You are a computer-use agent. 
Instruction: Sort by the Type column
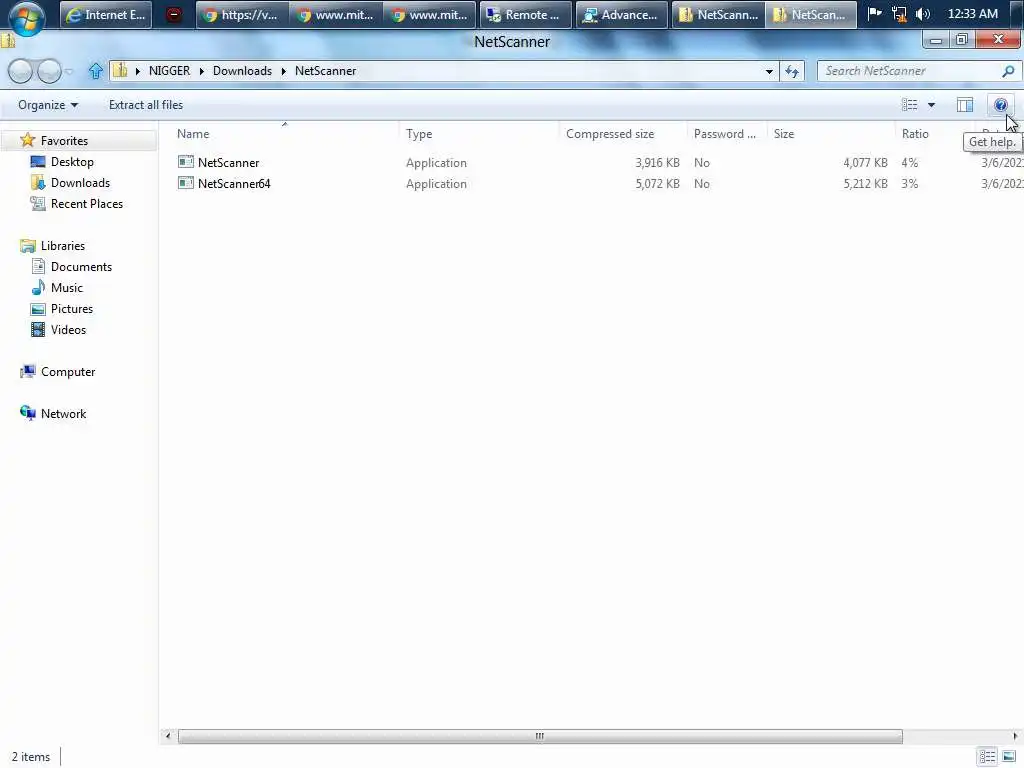click(419, 134)
